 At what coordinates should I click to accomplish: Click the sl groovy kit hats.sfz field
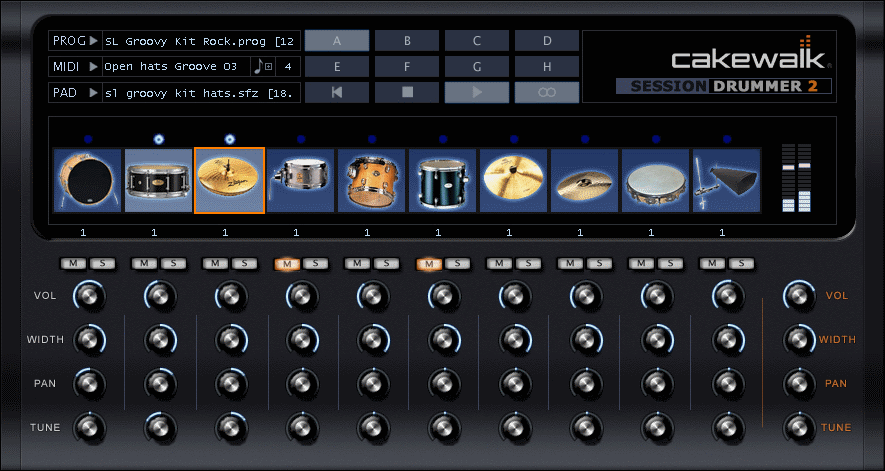tap(201, 93)
